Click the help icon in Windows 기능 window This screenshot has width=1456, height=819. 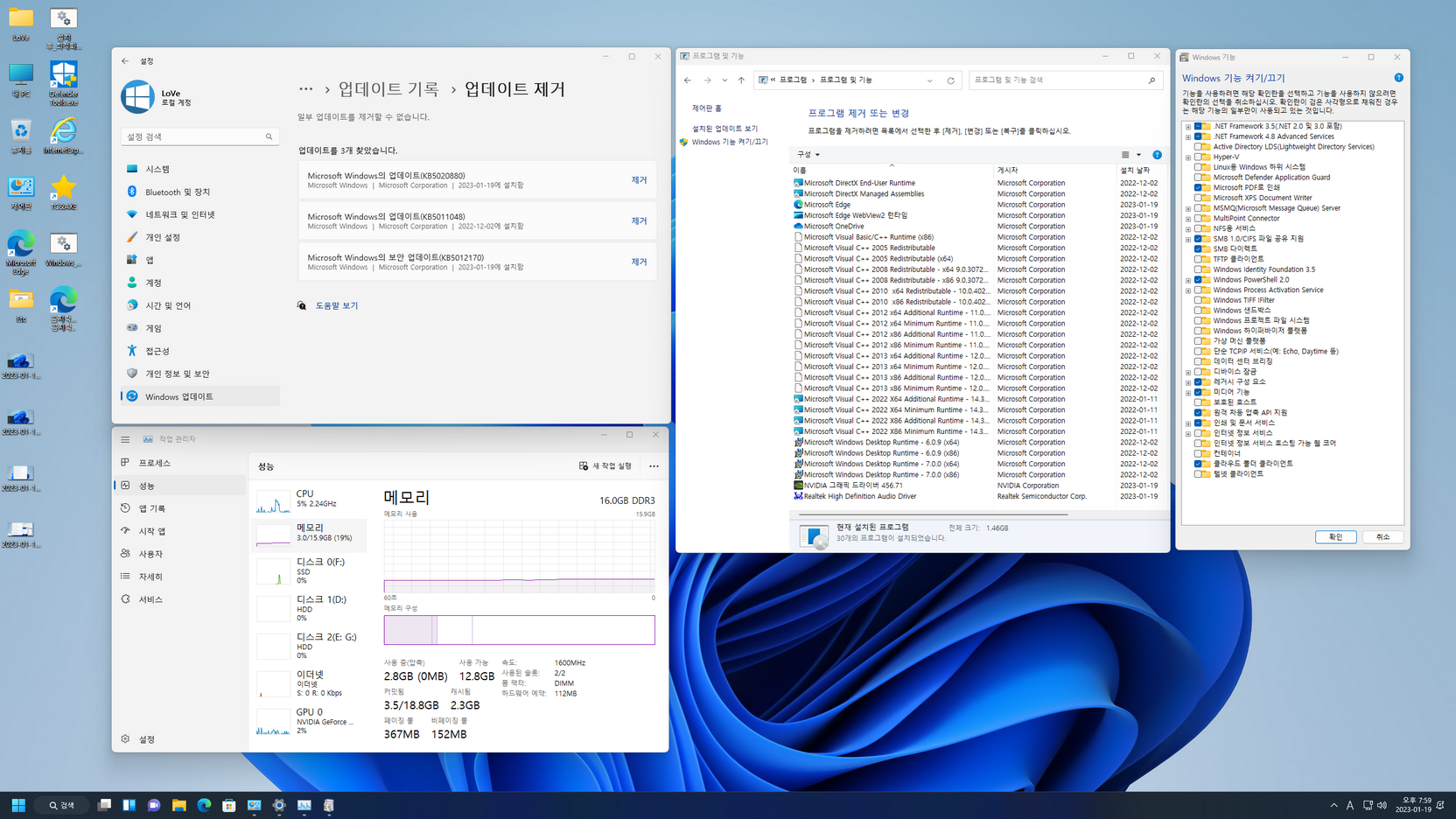point(1399,78)
